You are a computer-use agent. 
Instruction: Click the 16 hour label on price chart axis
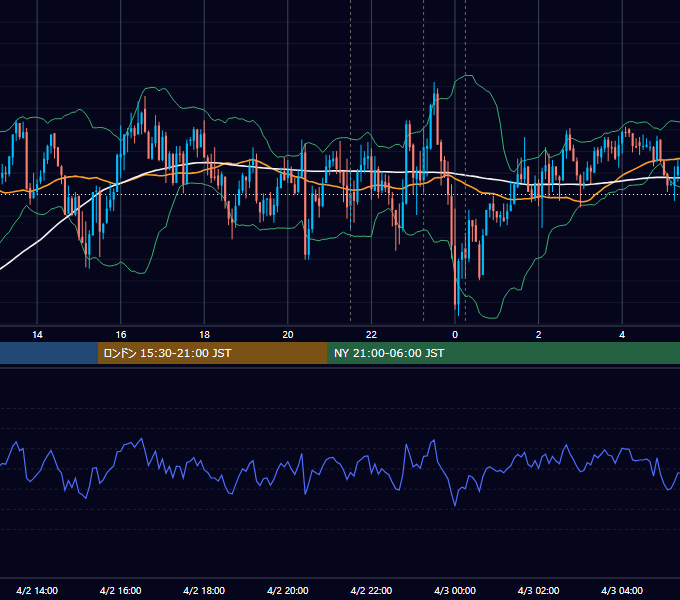(x=121, y=335)
